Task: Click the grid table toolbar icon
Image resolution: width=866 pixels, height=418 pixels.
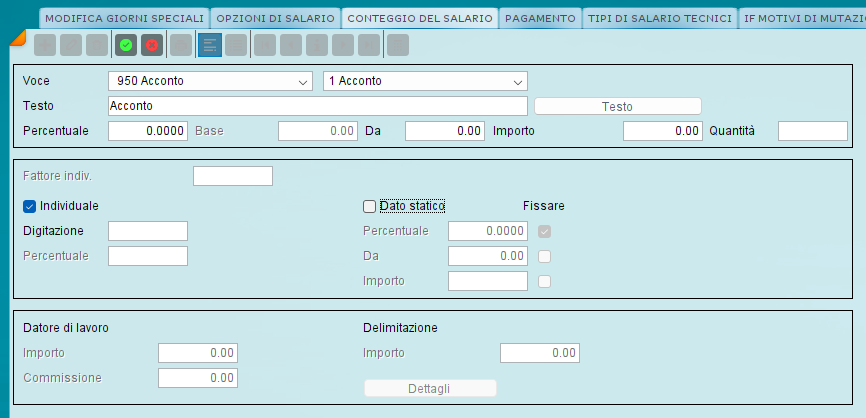Action: tap(398, 45)
